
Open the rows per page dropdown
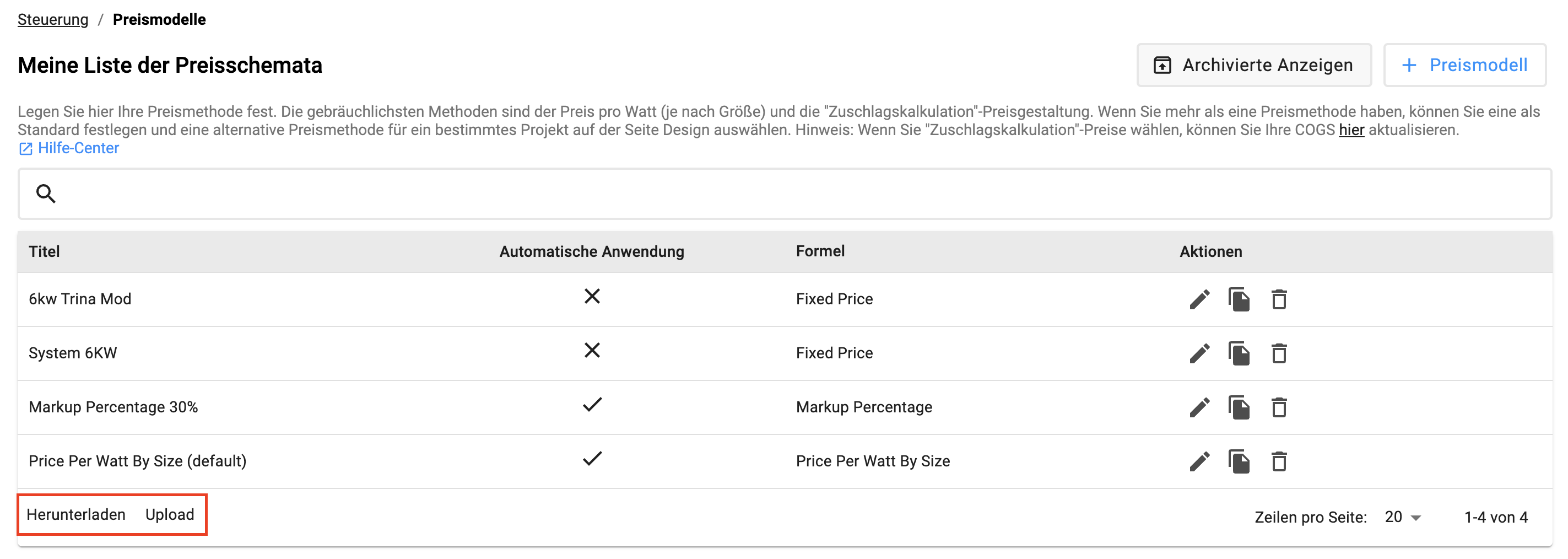[1402, 517]
